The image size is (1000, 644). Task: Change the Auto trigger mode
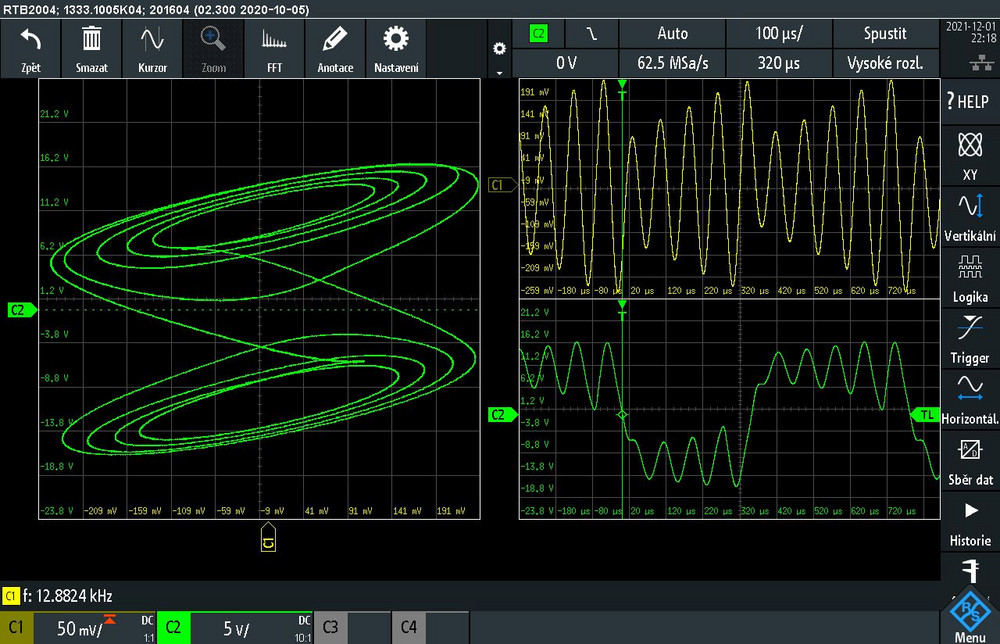672,34
